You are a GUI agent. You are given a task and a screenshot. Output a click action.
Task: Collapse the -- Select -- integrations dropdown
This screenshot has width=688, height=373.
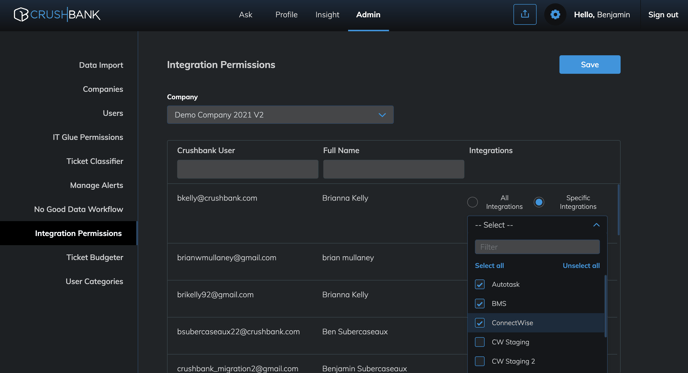[x=538, y=225]
